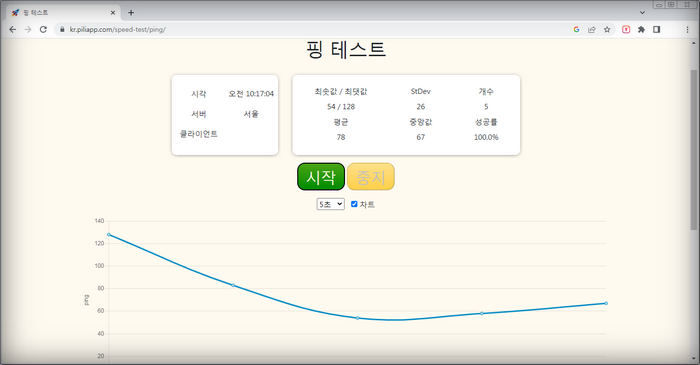Viewport: 700px width, 365px height.
Task: Start the ping test with 시작 button
Action: click(x=321, y=177)
